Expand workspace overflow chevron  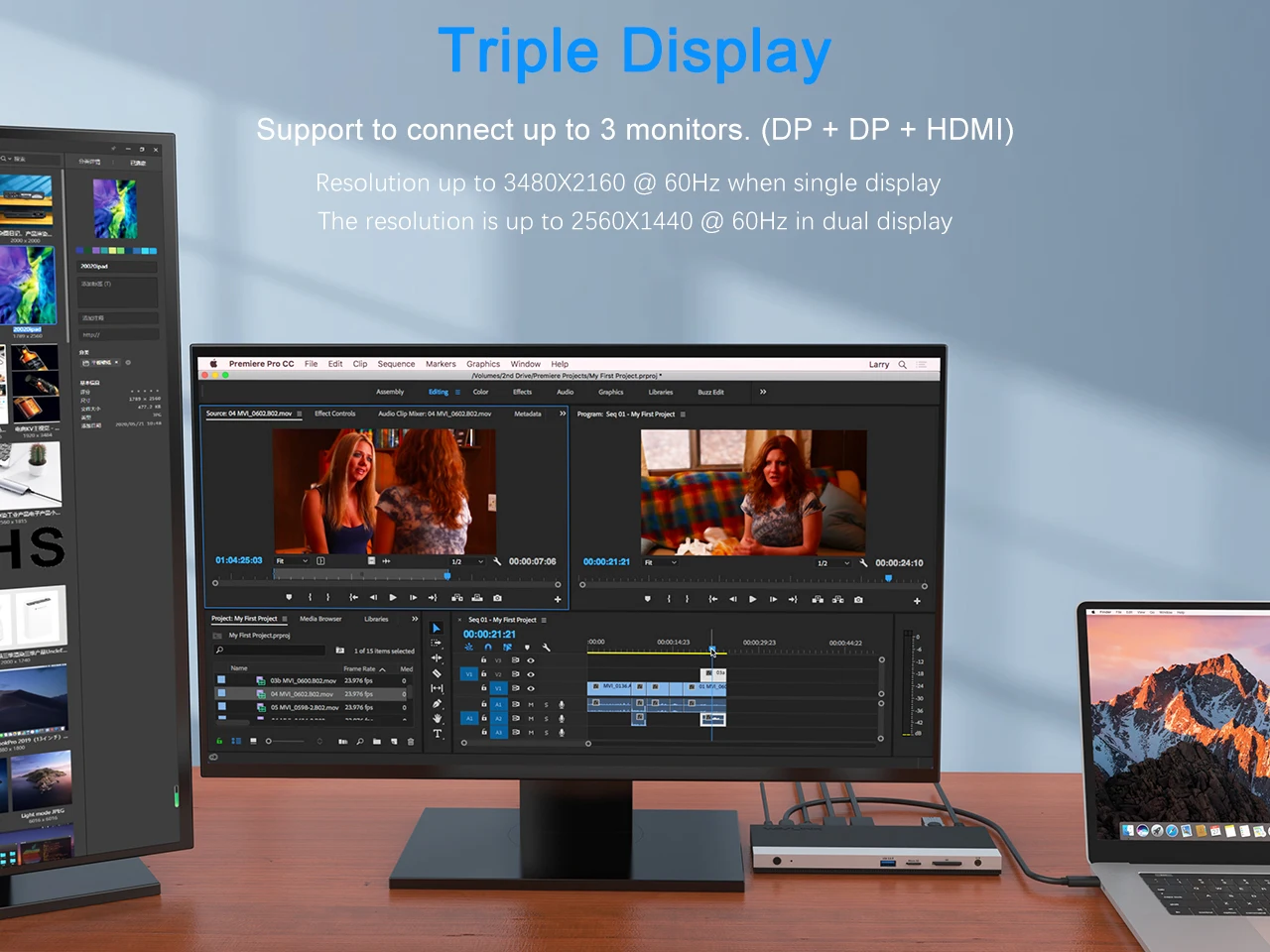point(763,392)
